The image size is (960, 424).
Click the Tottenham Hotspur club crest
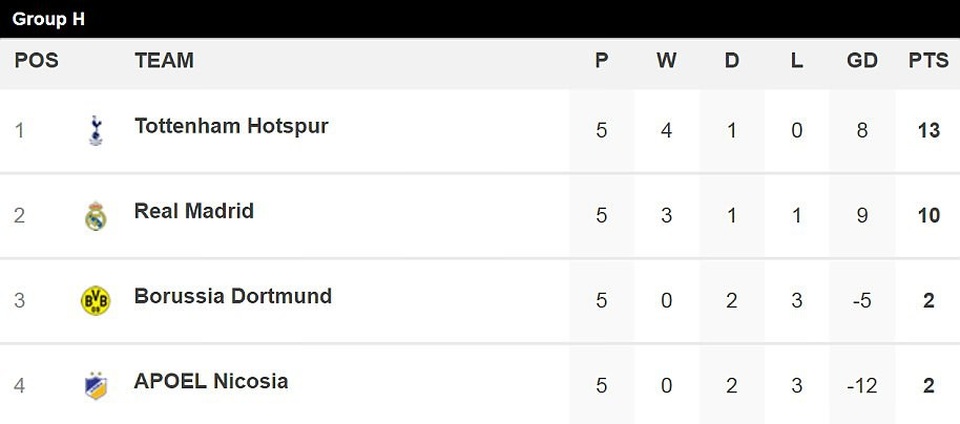[x=96, y=130]
